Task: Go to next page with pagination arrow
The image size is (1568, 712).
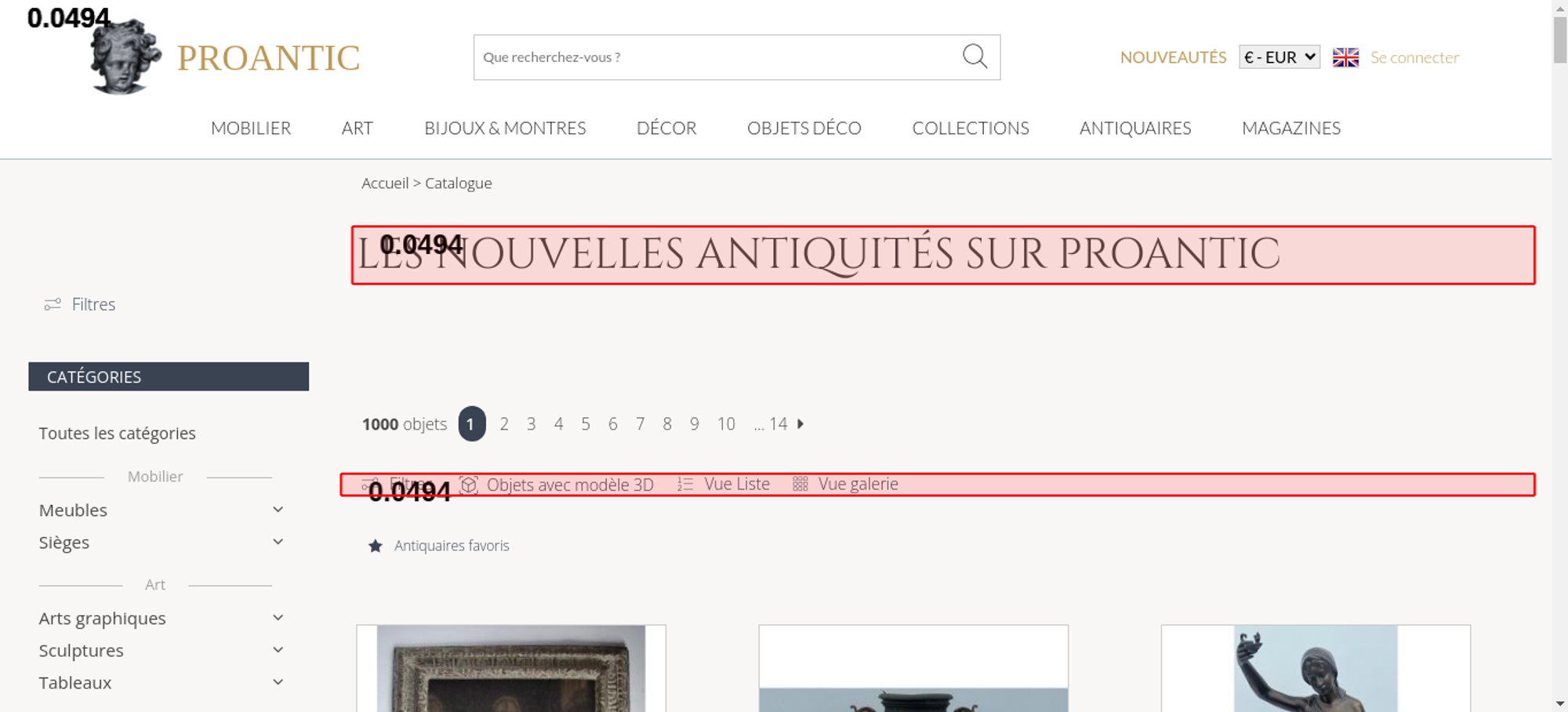Action: pyautogui.click(x=800, y=424)
